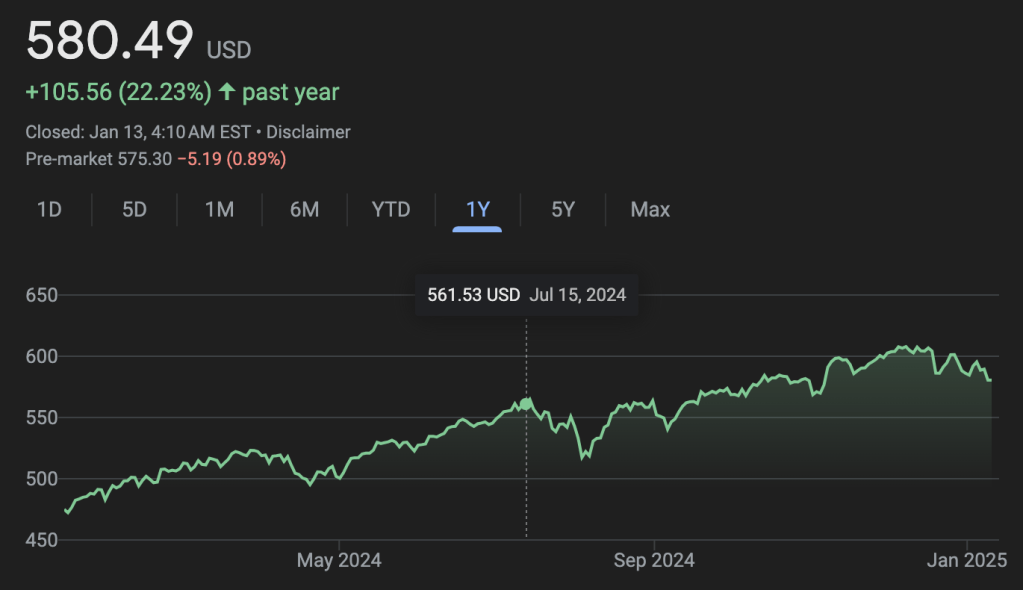Switch to the YTD range tab
Image resolution: width=1023 pixels, height=590 pixels.
[x=391, y=210]
